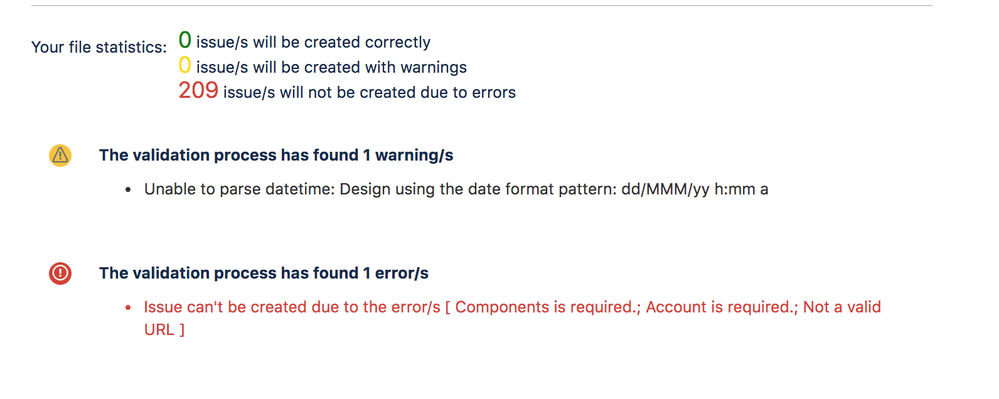Click 'issue/s will be created with warnings' text
Viewport: 999px width, 399px height.
click(331, 67)
